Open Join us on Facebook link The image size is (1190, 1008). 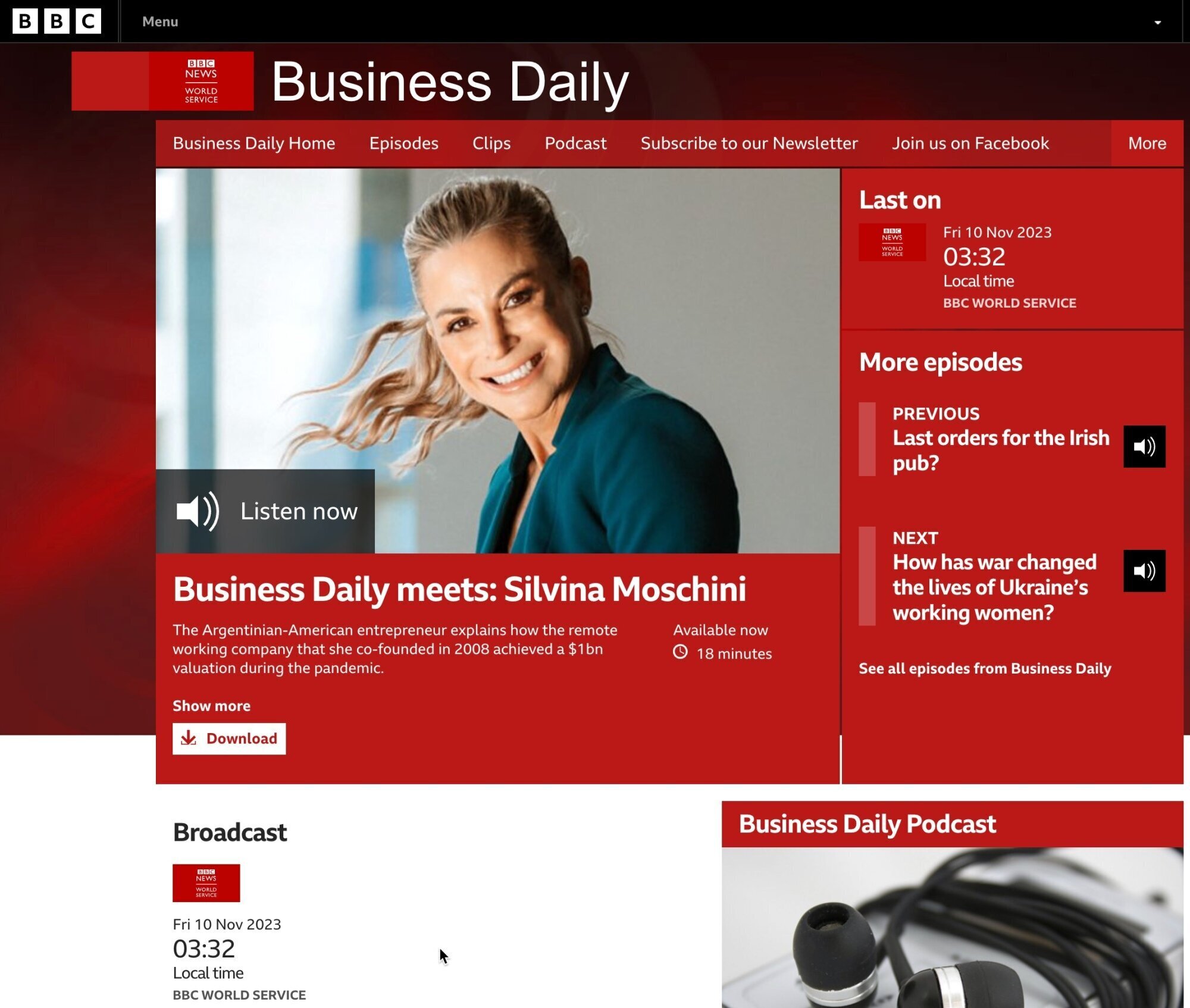pos(970,143)
